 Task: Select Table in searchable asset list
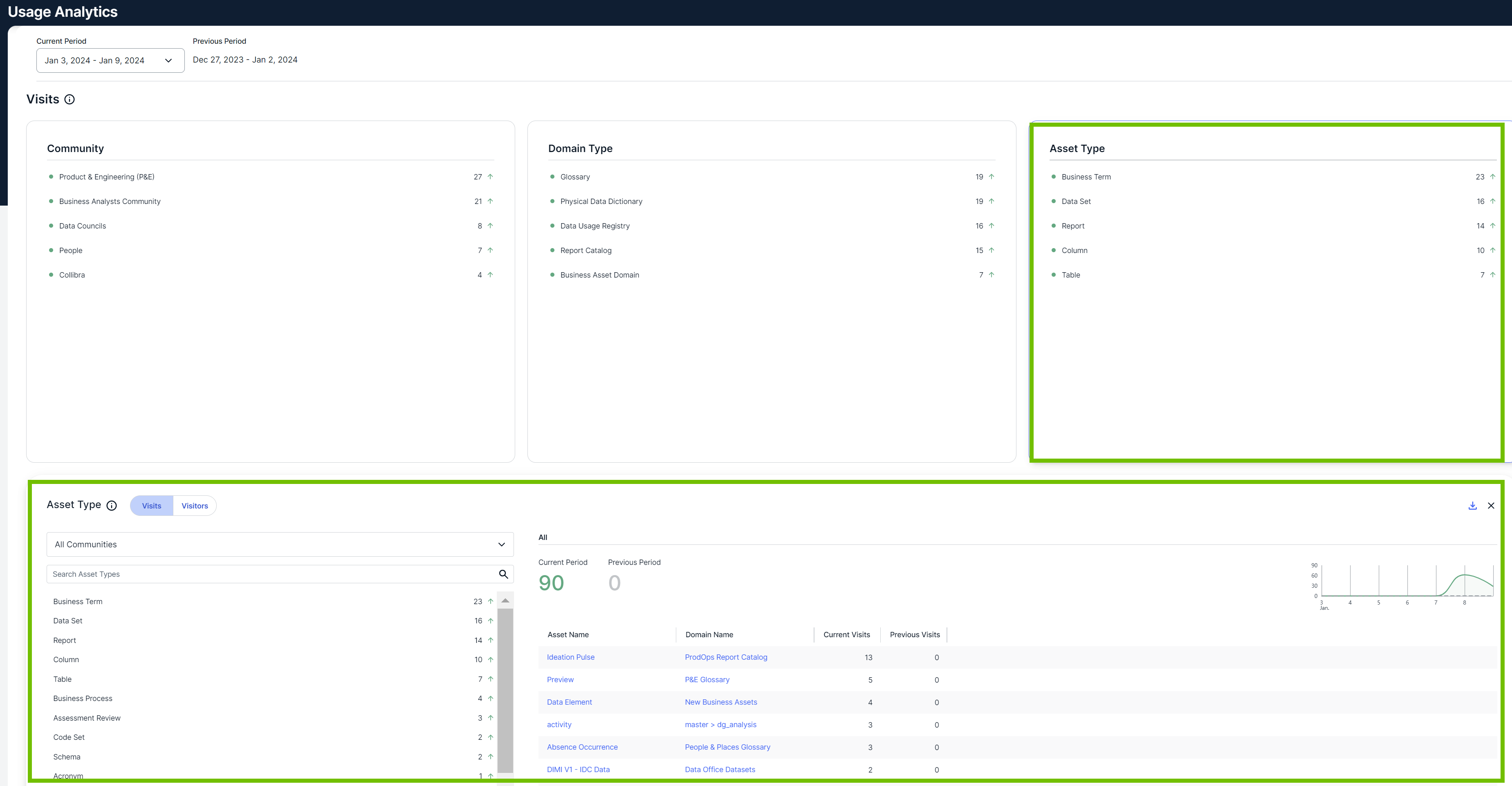[x=272, y=679]
